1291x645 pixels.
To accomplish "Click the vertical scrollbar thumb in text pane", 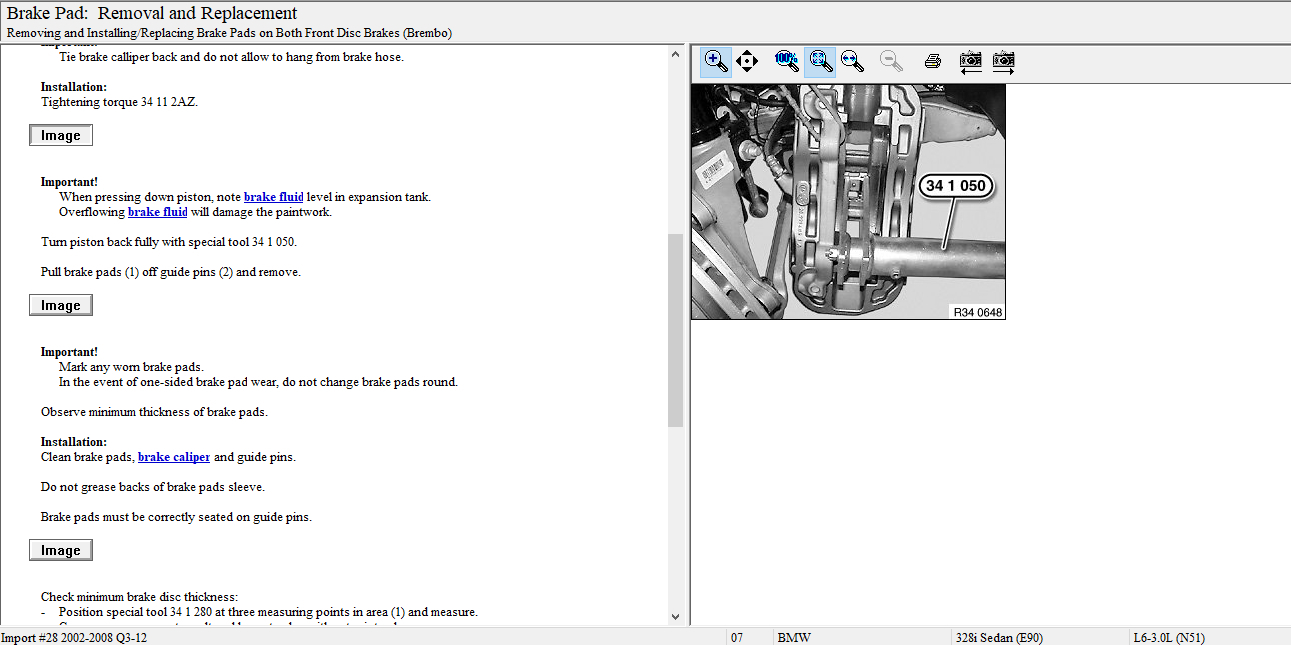I will coord(675,330).
